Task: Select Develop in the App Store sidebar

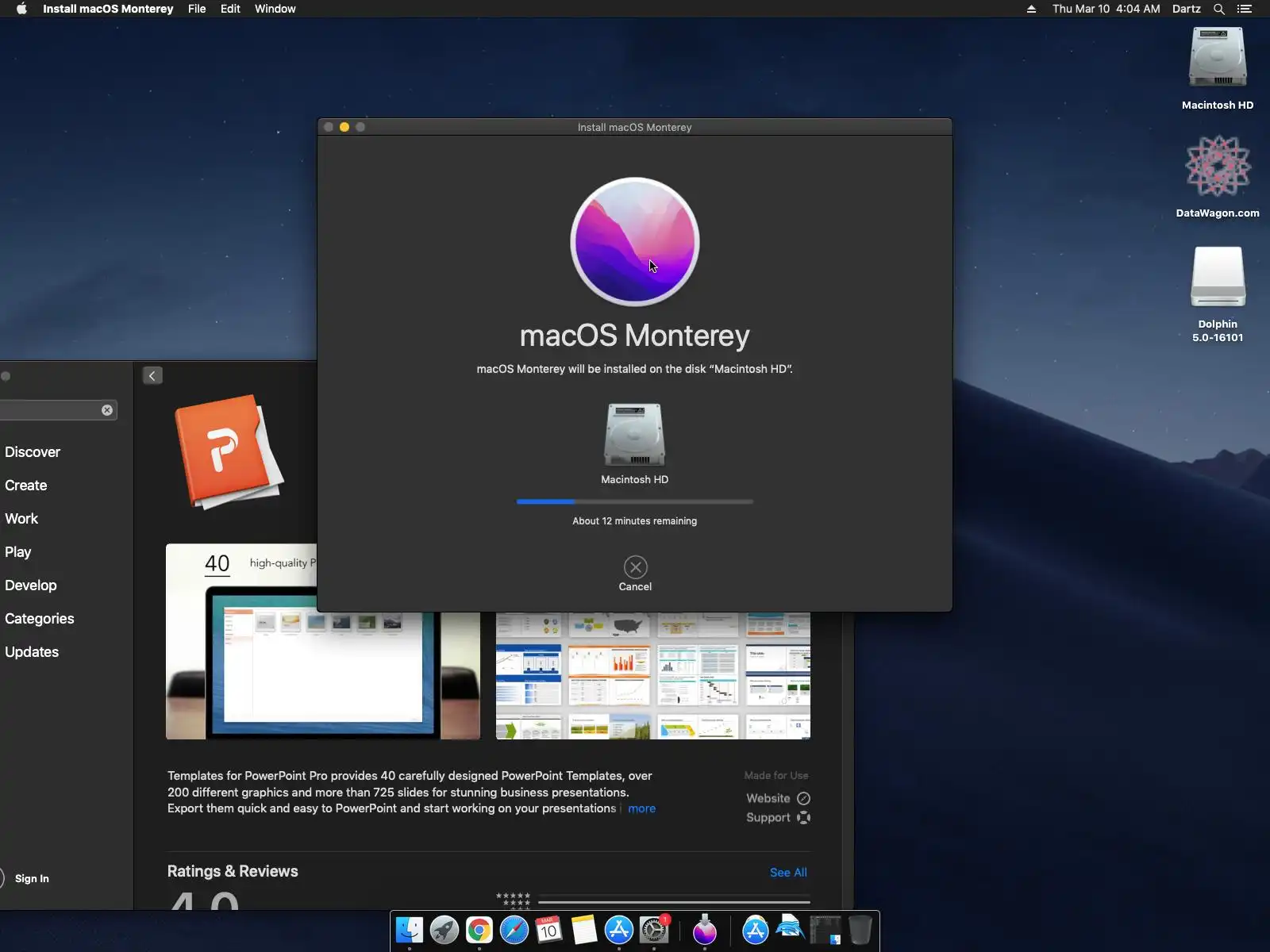Action: [31, 585]
